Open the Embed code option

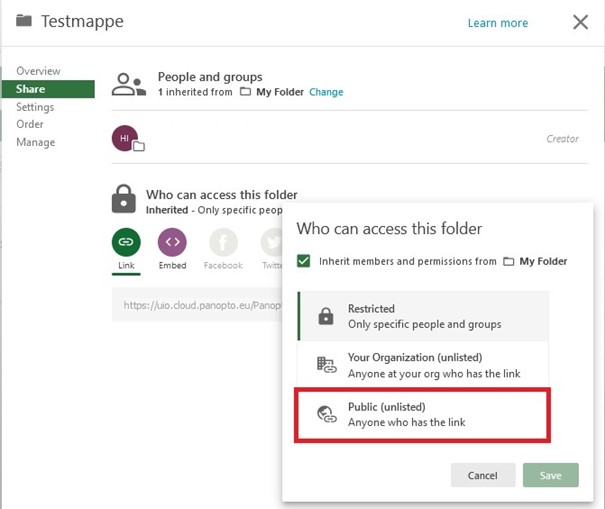pyautogui.click(x=172, y=242)
